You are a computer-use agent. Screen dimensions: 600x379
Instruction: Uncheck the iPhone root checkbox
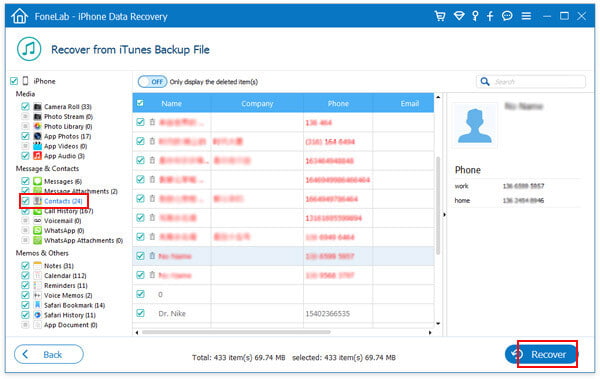click(14, 81)
